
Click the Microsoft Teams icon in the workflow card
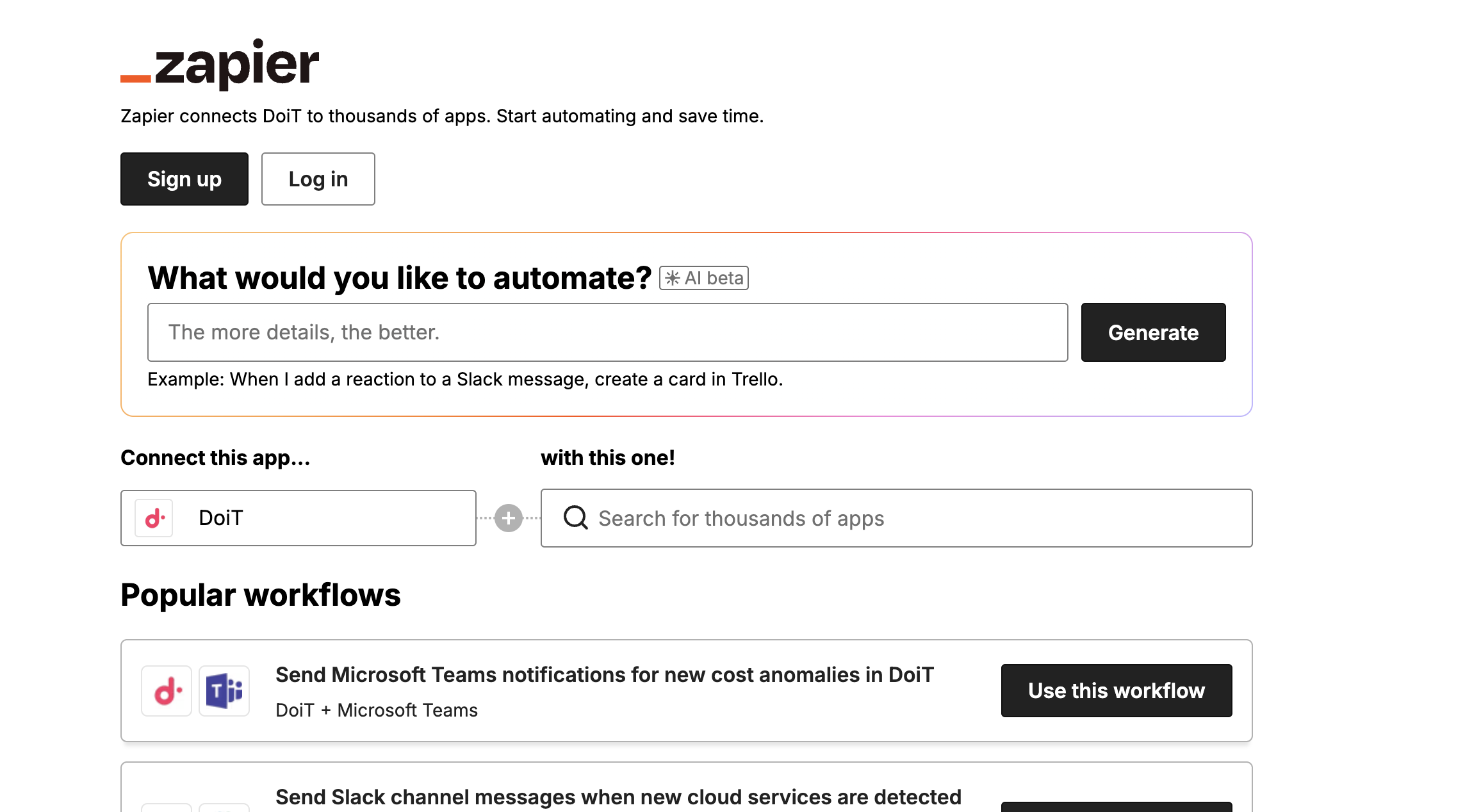tap(224, 690)
